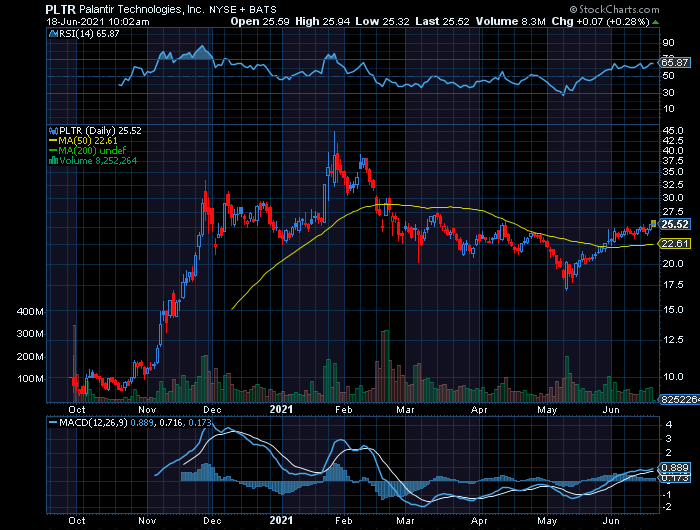
Task: Click the company name Palantir Technologies, Inc.
Action: [x=142, y=9]
